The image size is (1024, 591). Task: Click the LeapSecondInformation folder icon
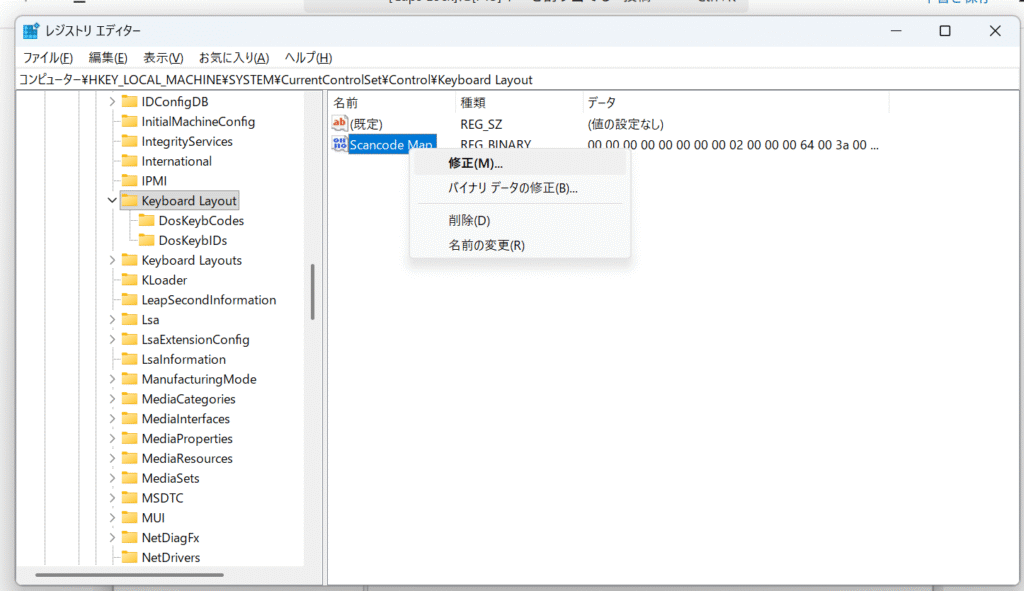(x=129, y=300)
